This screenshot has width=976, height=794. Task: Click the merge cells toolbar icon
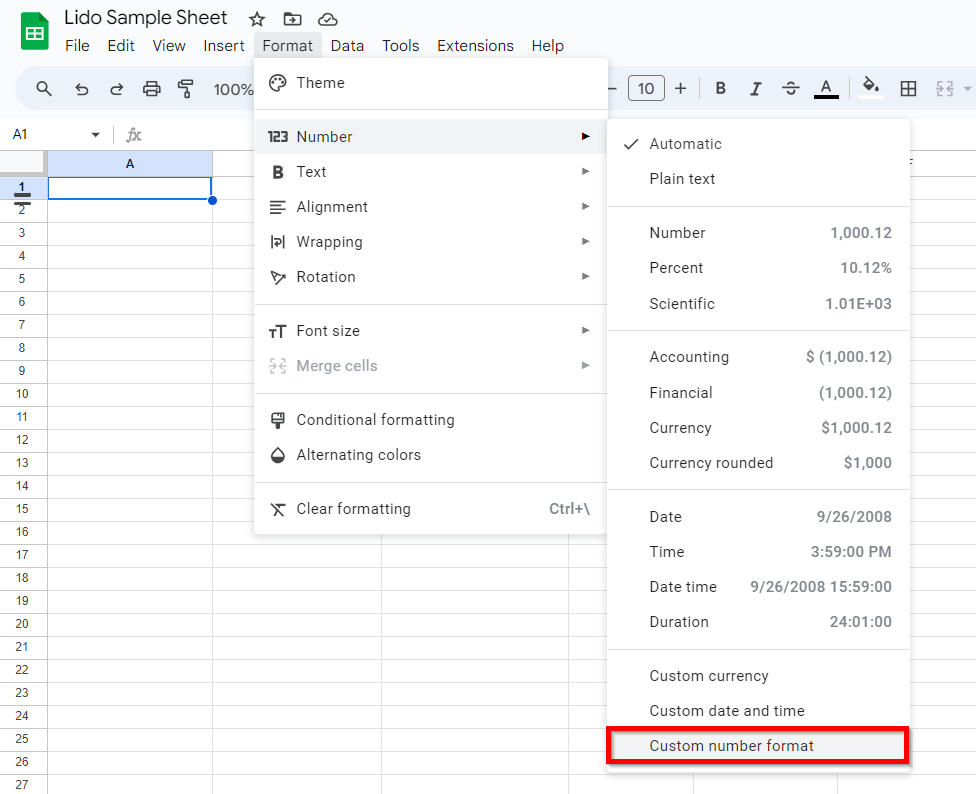[x=944, y=89]
